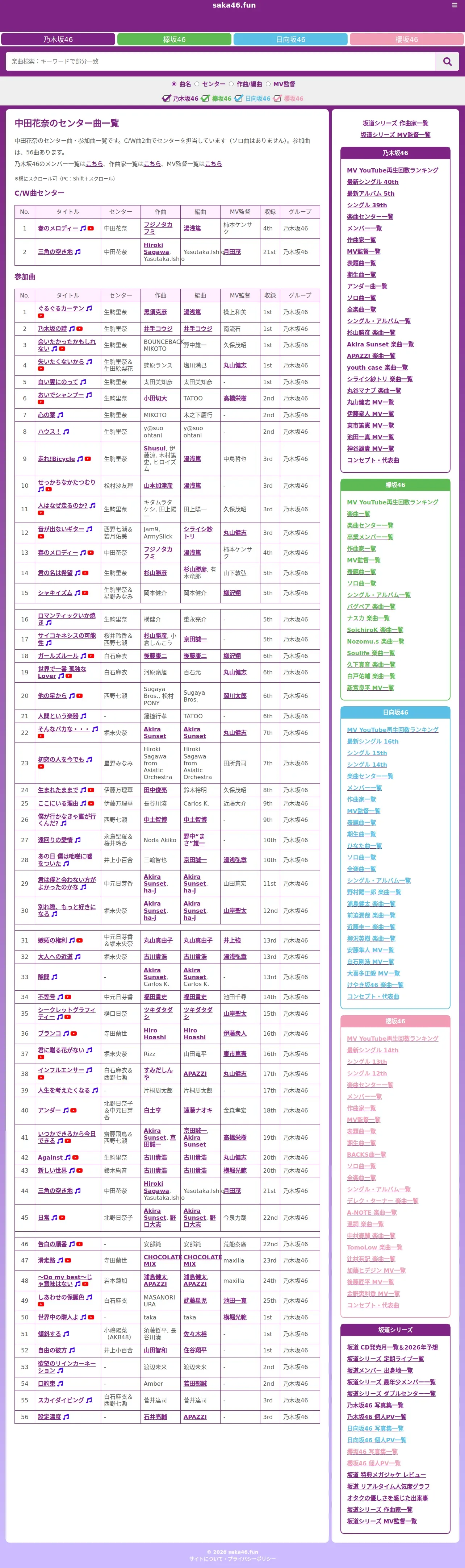This screenshot has height=1568, width=465.
Task: Switch to the 櫻坂46 group tab
Action: [x=407, y=39]
